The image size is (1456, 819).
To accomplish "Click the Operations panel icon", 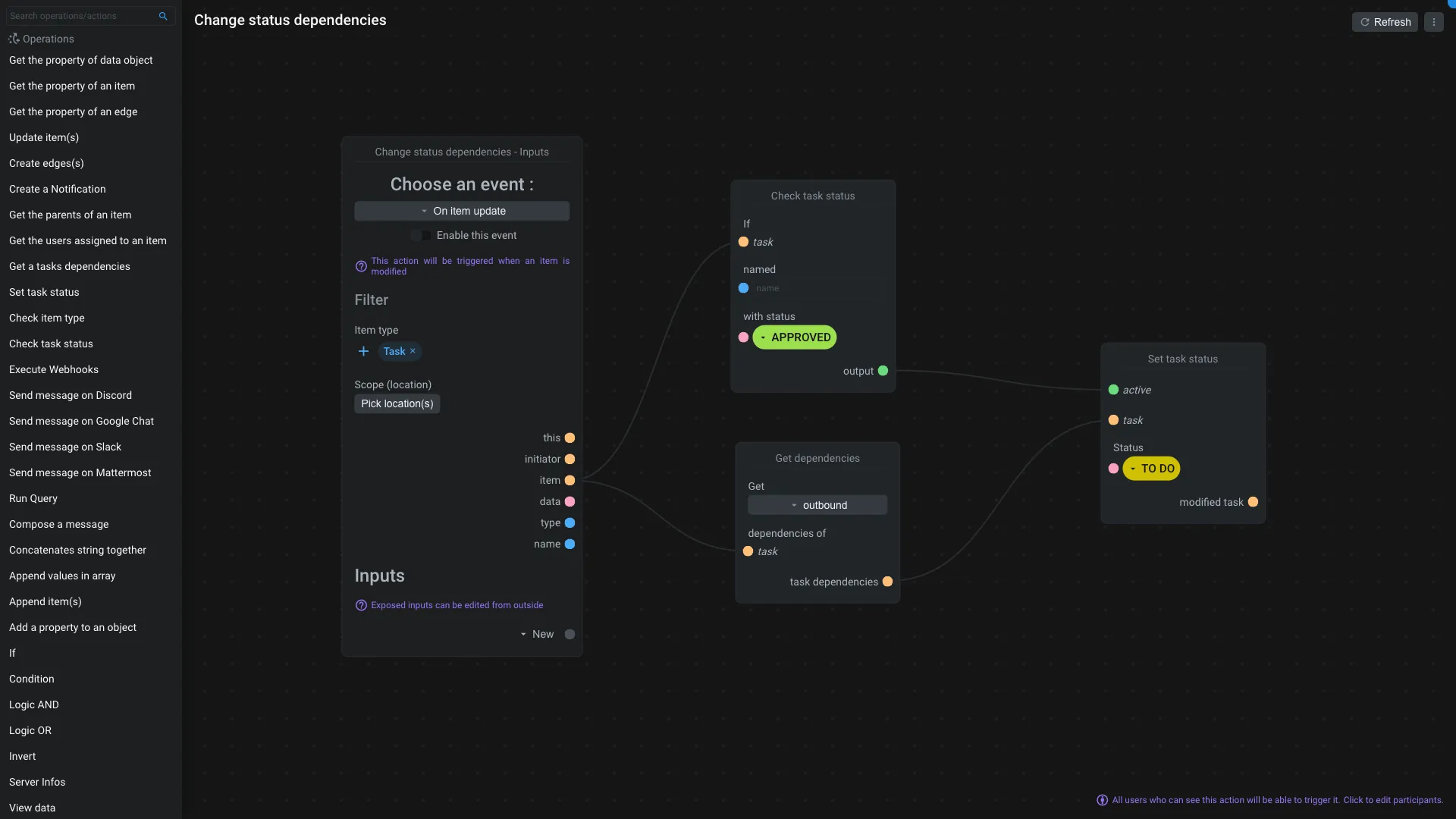I will tap(12, 39).
